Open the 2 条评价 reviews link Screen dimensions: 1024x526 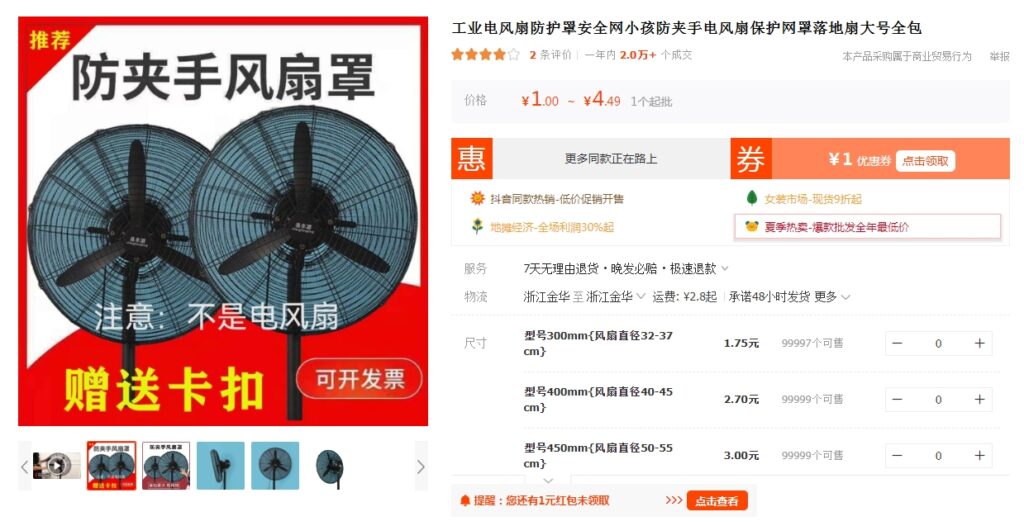[550, 55]
